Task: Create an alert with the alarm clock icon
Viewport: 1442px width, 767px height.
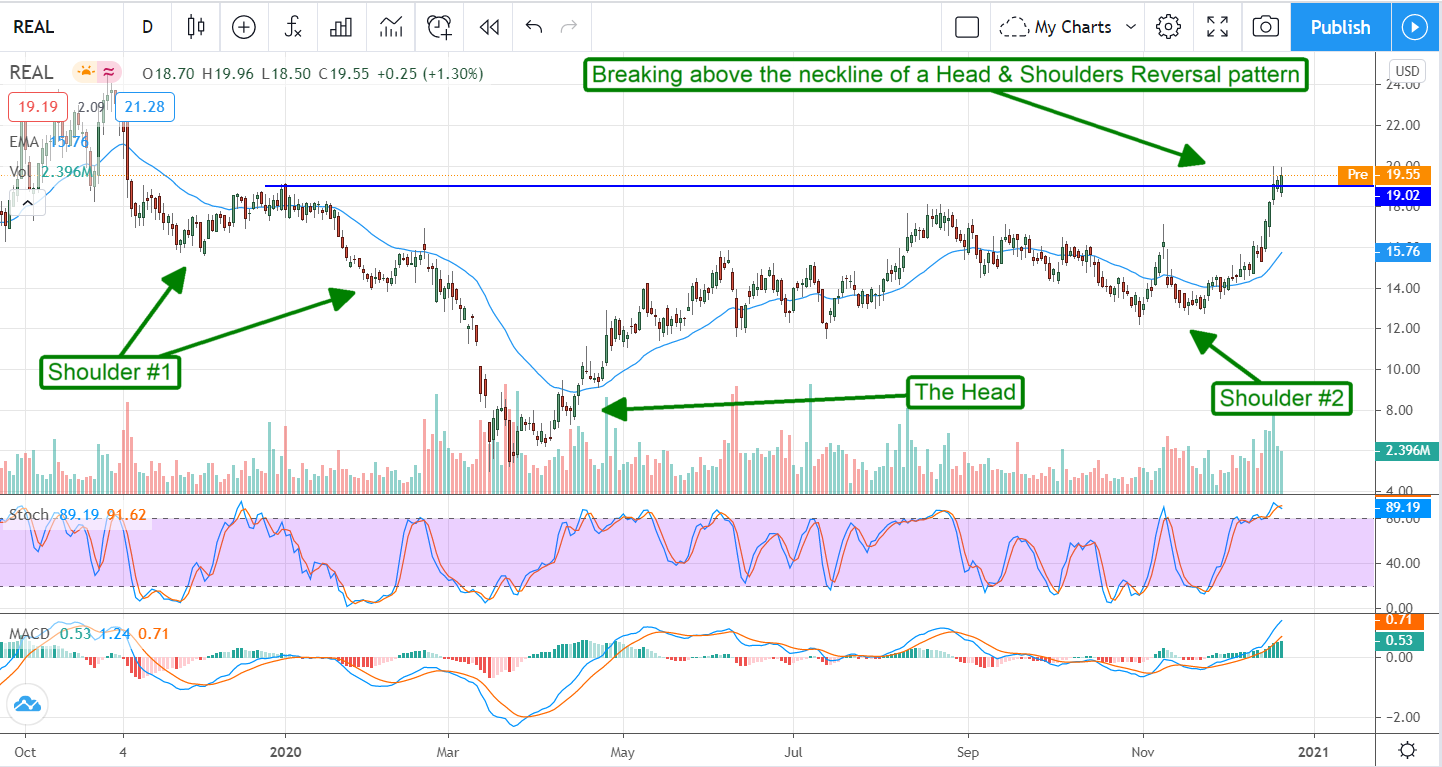Action: [x=439, y=27]
